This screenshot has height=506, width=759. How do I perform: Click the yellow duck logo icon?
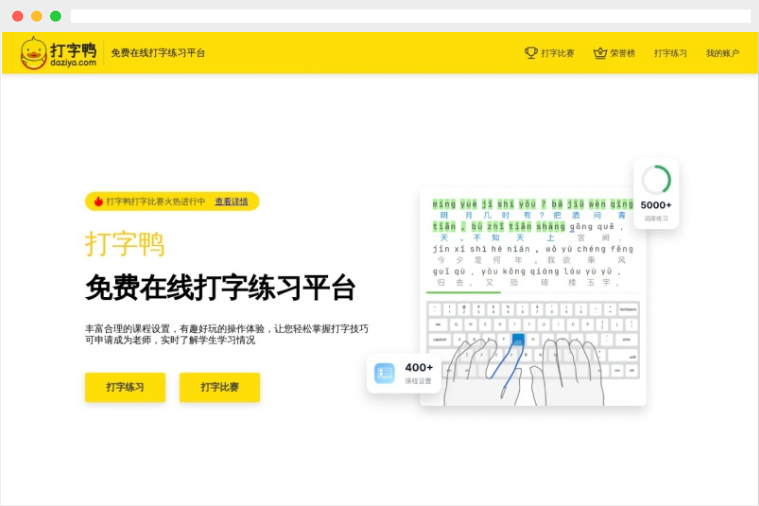(x=33, y=52)
